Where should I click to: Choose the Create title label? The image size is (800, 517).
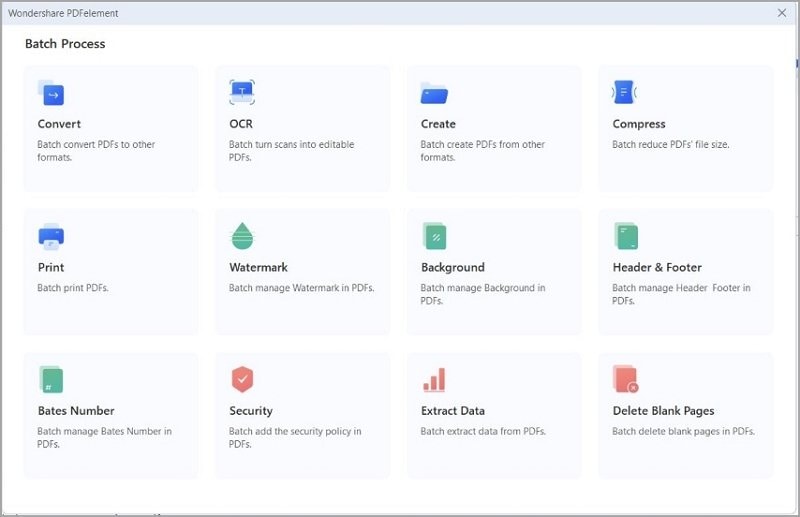438,124
